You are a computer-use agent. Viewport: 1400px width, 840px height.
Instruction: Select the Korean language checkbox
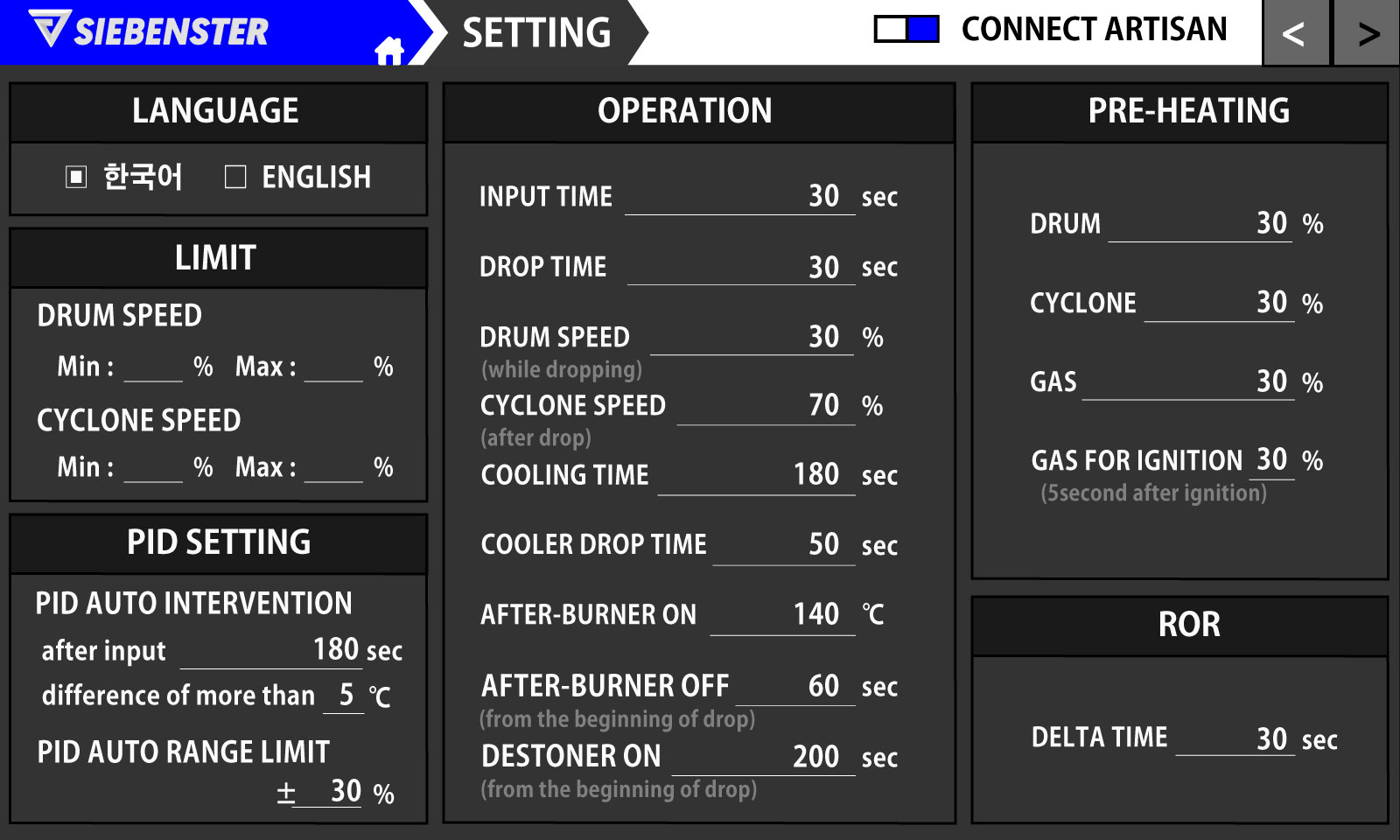click(77, 178)
